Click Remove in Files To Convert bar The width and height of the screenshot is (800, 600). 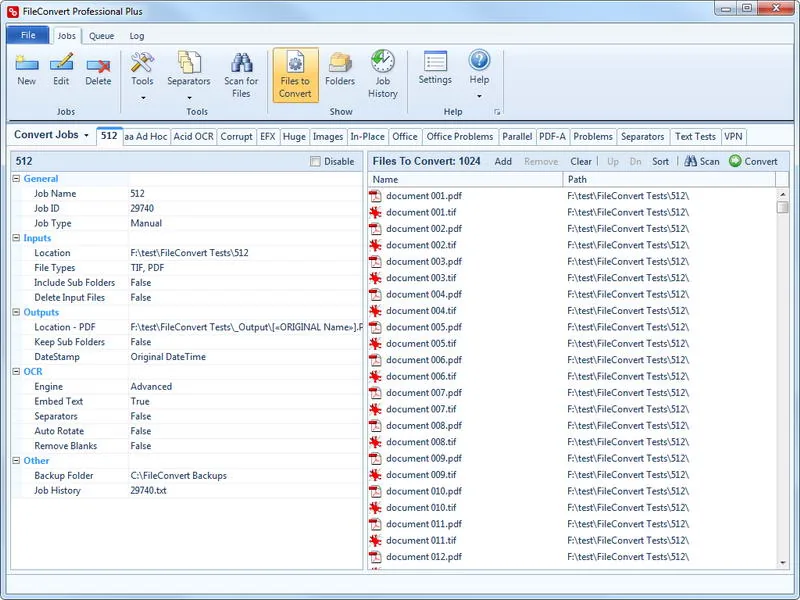tap(541, 161)
